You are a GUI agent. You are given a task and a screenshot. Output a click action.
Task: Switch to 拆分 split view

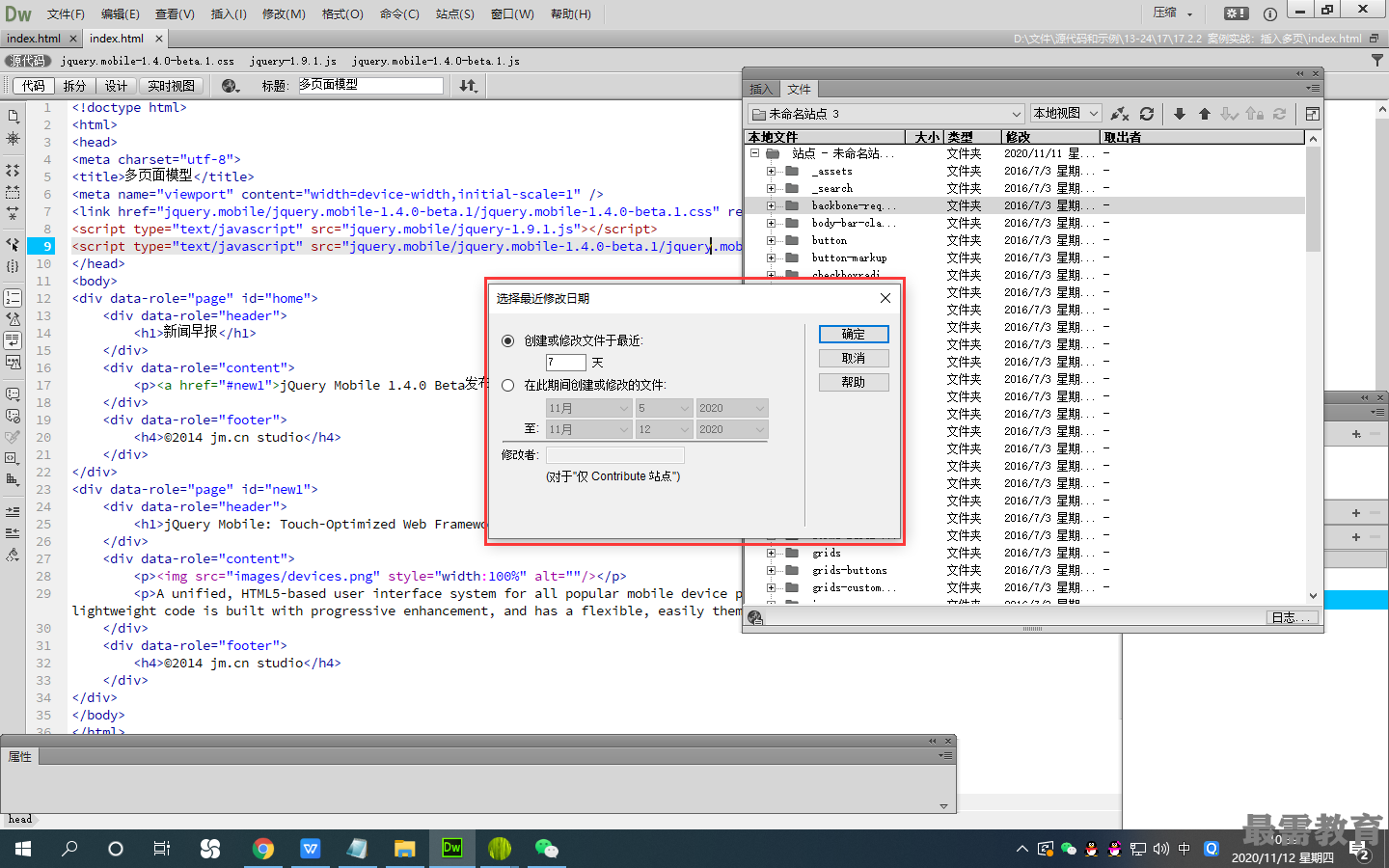coord(74,86)
